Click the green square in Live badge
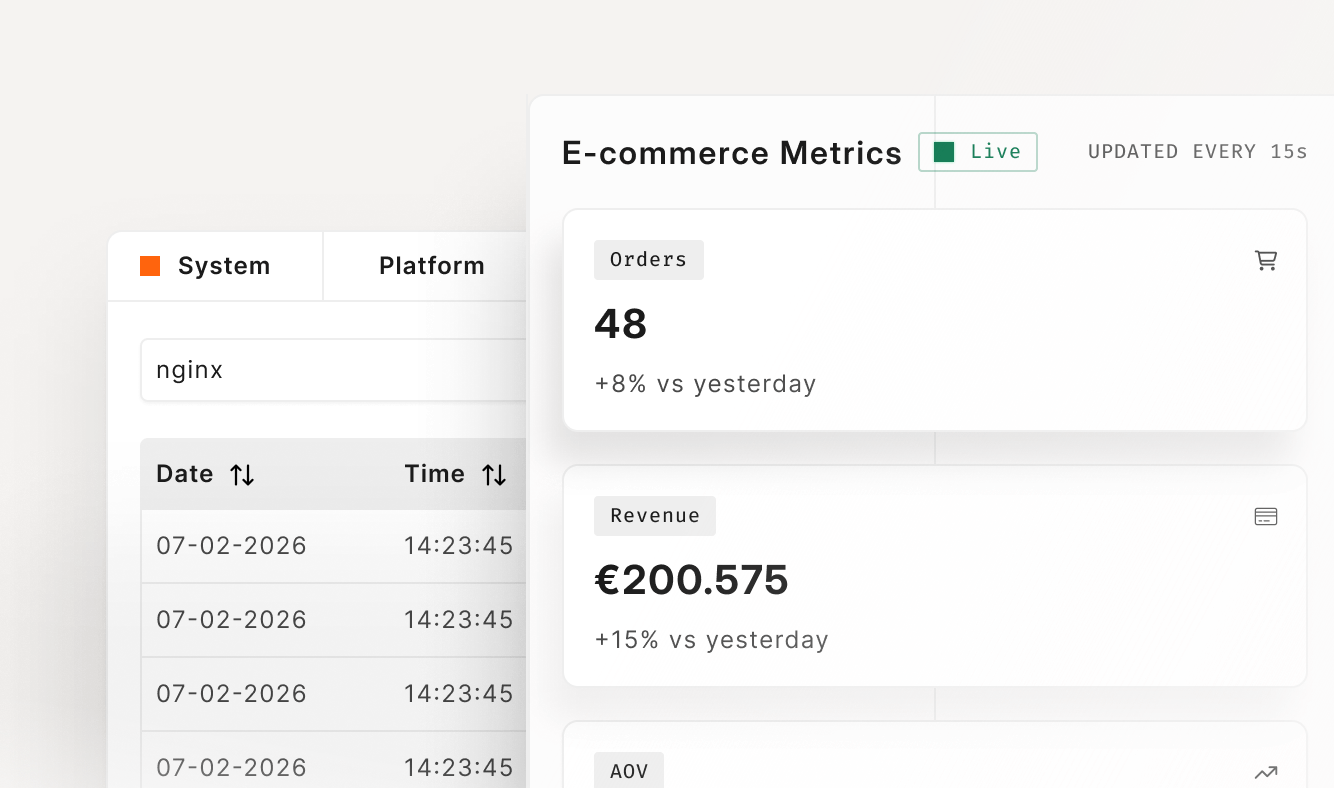This screenshot has width=1334, height=788. click(x=944, y=152)
